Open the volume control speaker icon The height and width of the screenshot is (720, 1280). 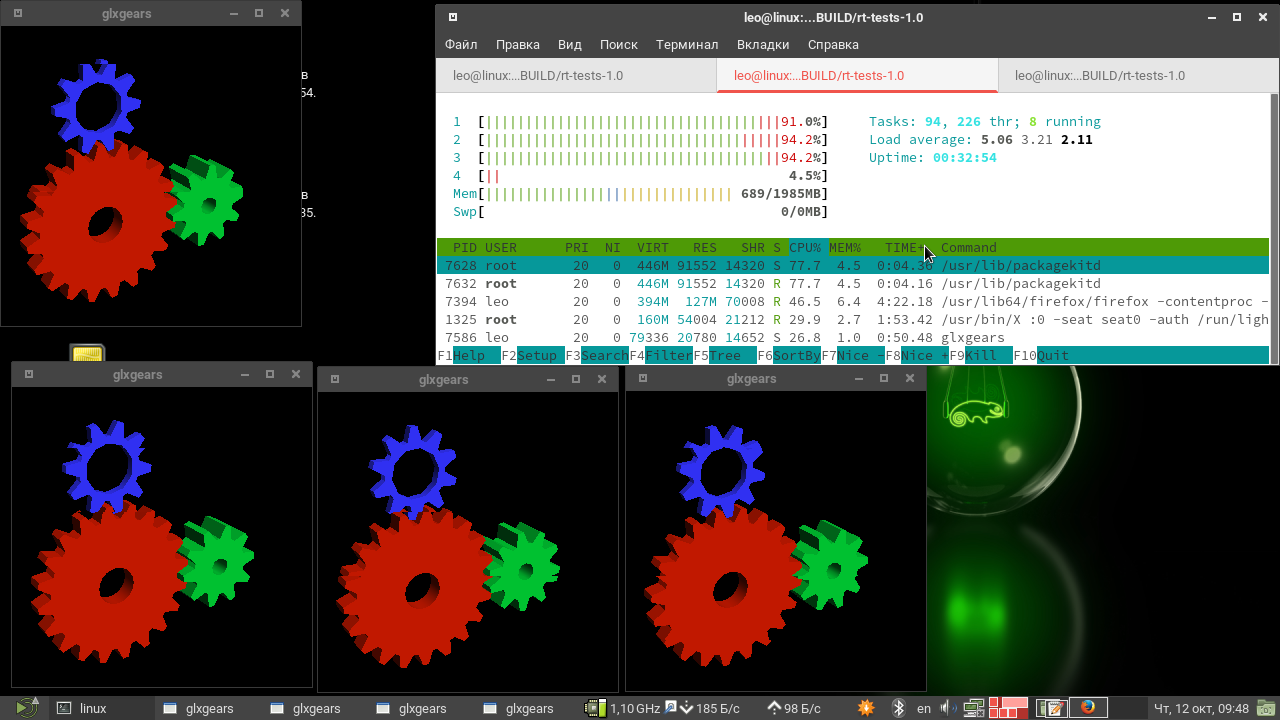(x=947, y=708)
